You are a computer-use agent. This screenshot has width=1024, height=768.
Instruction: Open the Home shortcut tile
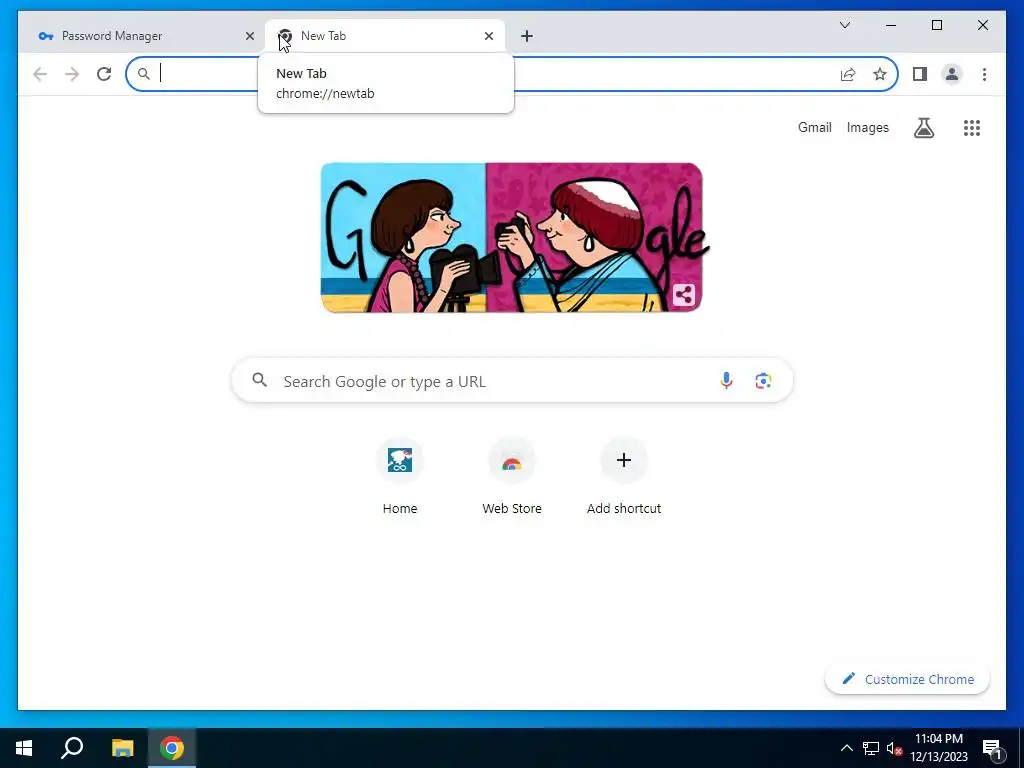point(400,477)
